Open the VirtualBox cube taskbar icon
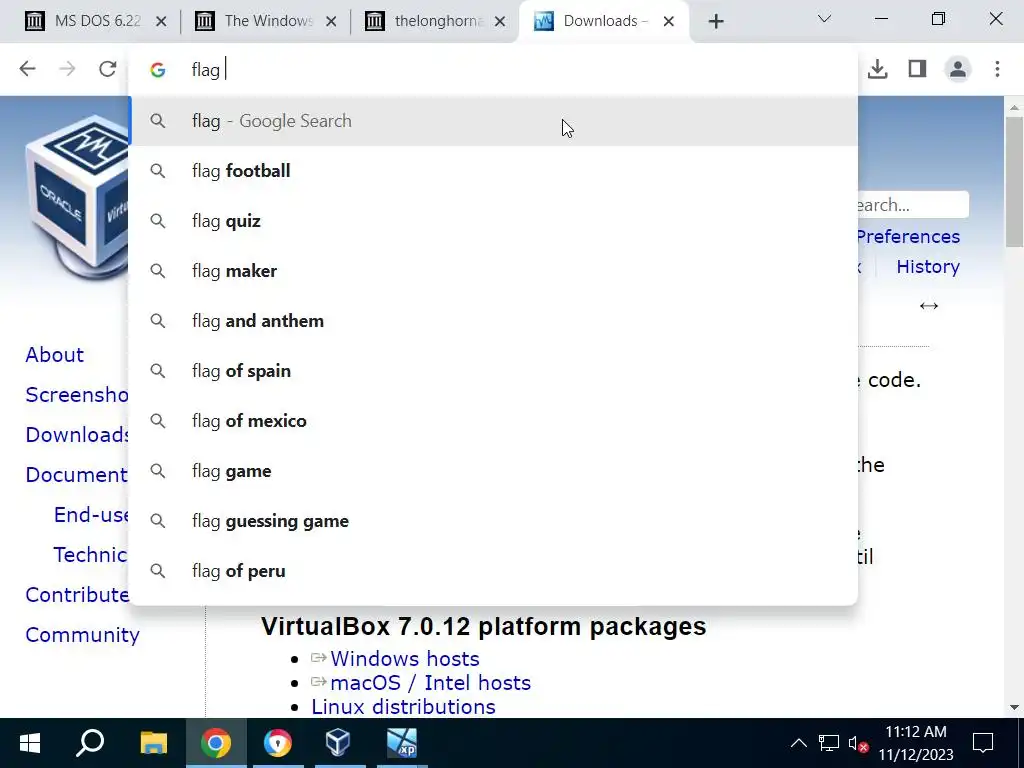 338,743
